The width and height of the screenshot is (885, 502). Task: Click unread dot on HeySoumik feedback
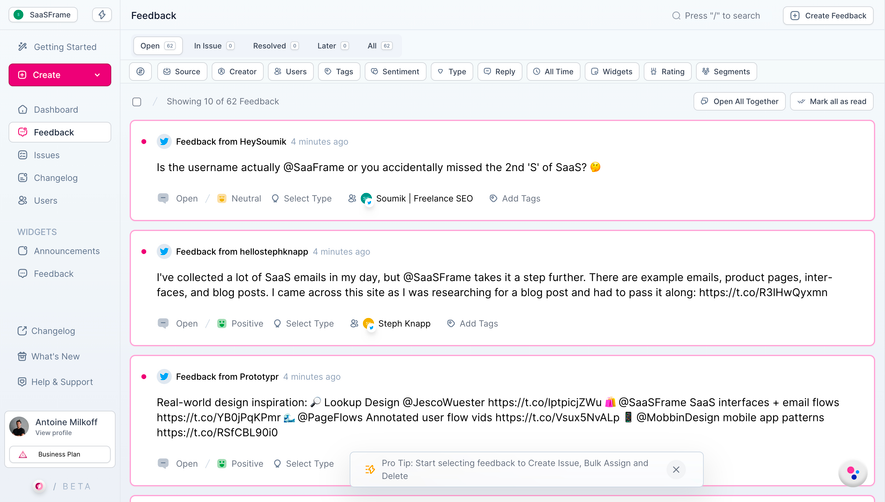(x=144, y=142)
